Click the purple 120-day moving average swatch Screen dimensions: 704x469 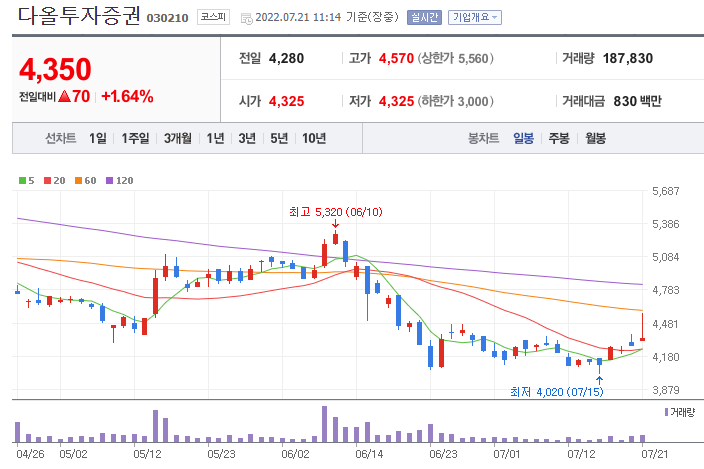(x=110, y=180)
